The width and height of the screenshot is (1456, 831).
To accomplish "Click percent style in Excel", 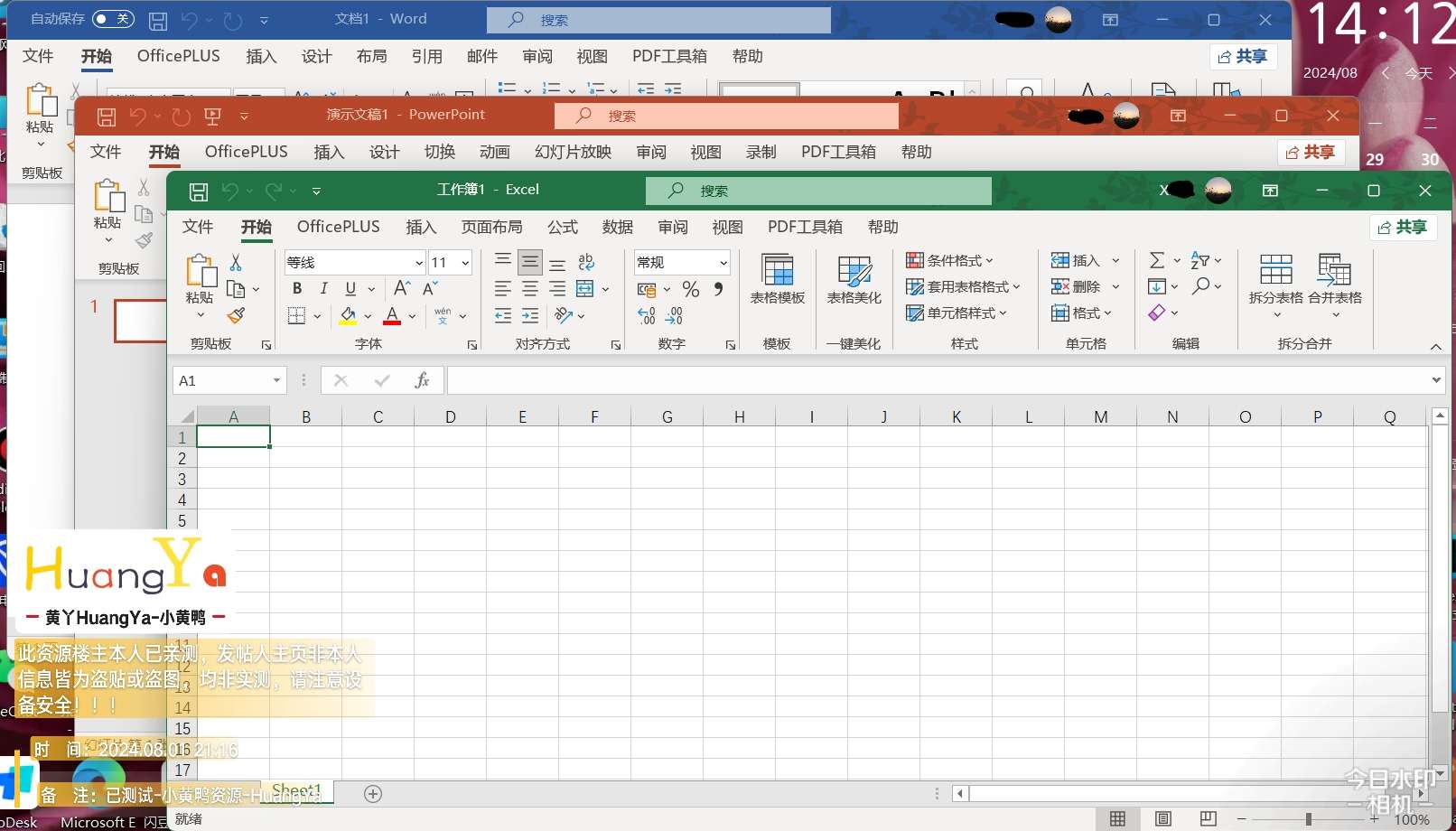I will pyautogui.click(x=691, y=289).
